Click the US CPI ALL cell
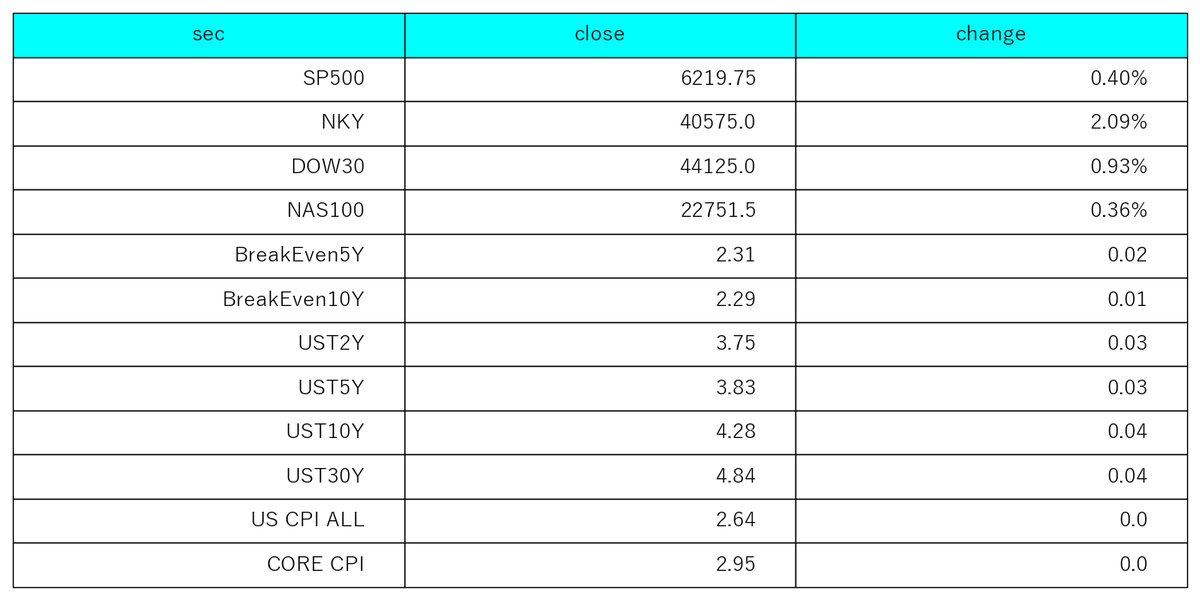The image size is (1200, 600). point(209,520)
